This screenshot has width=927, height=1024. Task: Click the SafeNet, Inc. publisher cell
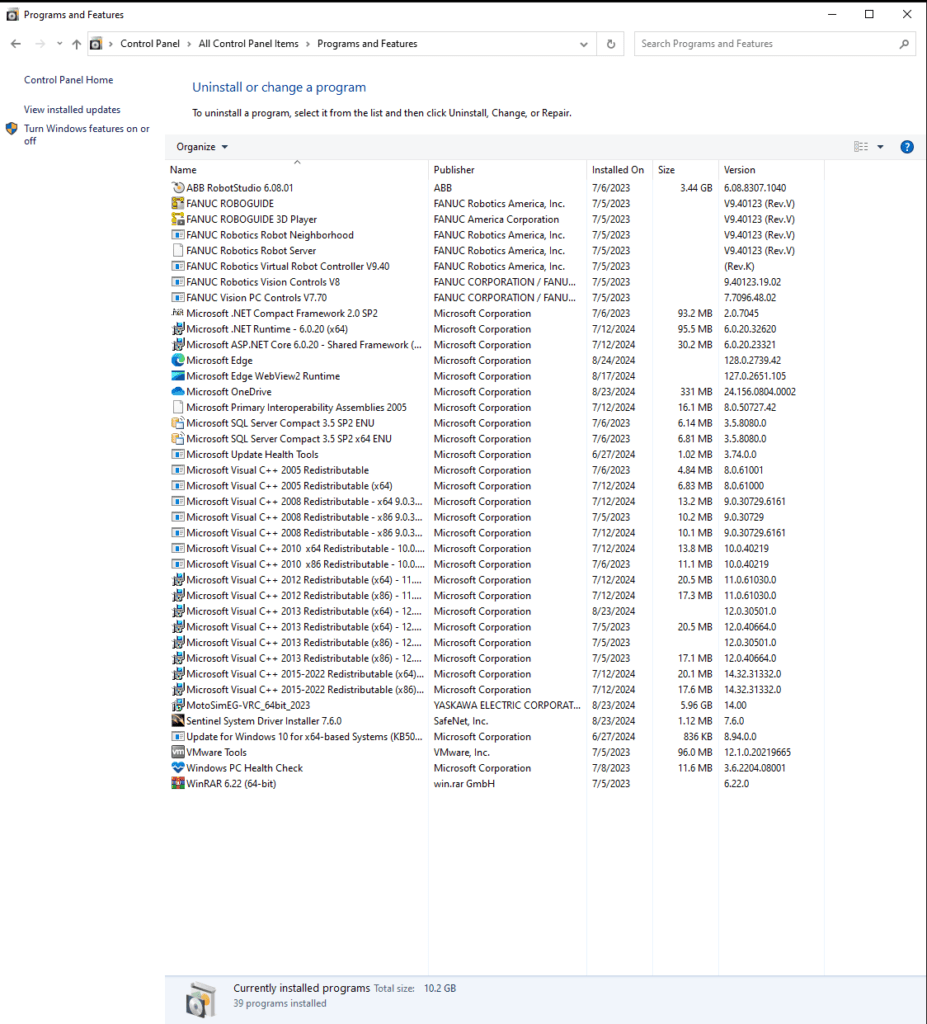[x=461, y=720]
